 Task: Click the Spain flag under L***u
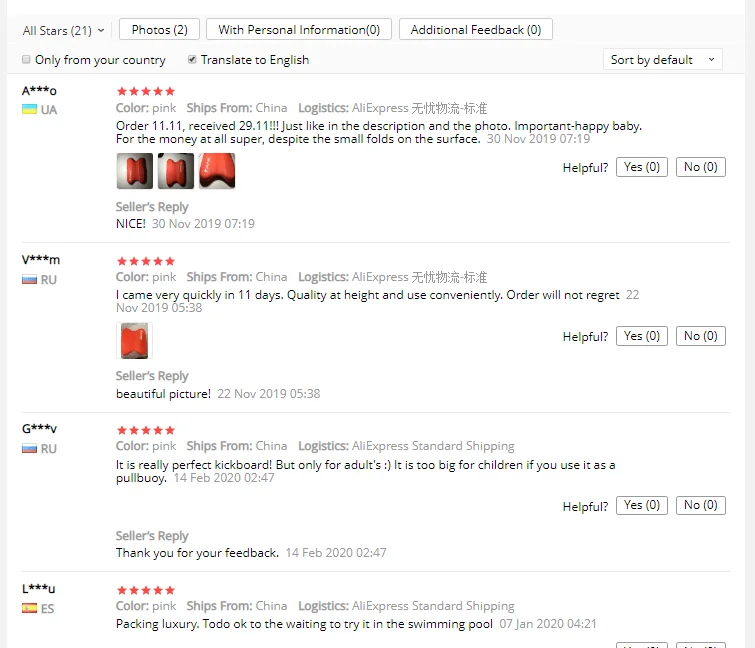[x=29, y=609]
